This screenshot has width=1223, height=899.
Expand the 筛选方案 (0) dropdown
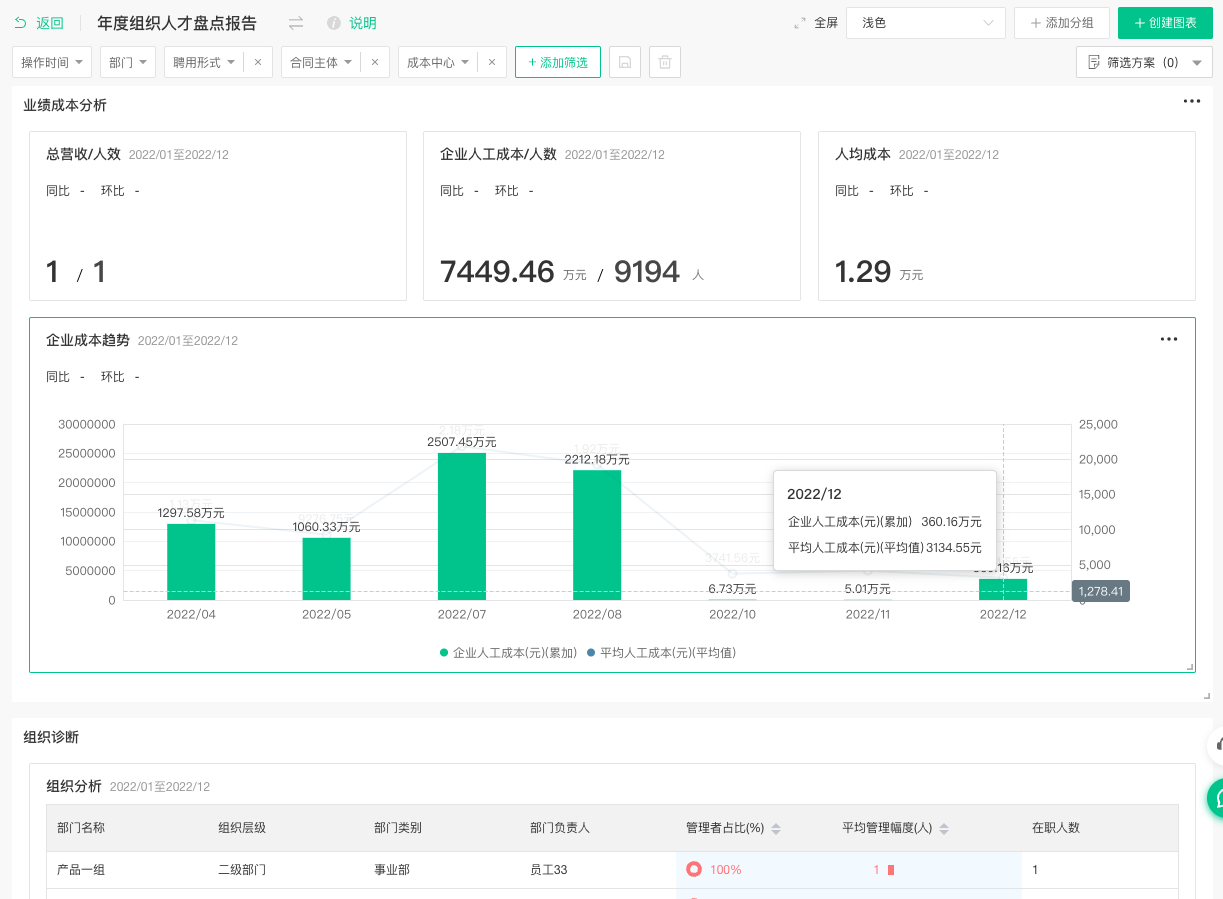(x=1144, y=62)
